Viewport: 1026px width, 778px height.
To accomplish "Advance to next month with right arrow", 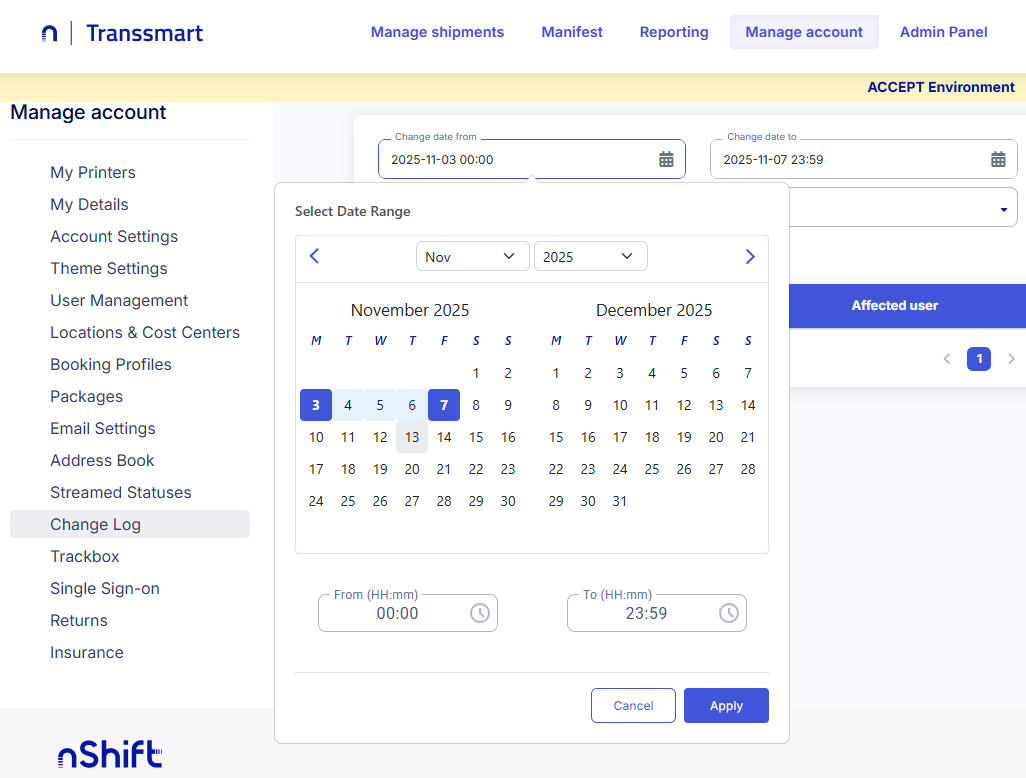I will pyautogui.click(x=750, y=256).
